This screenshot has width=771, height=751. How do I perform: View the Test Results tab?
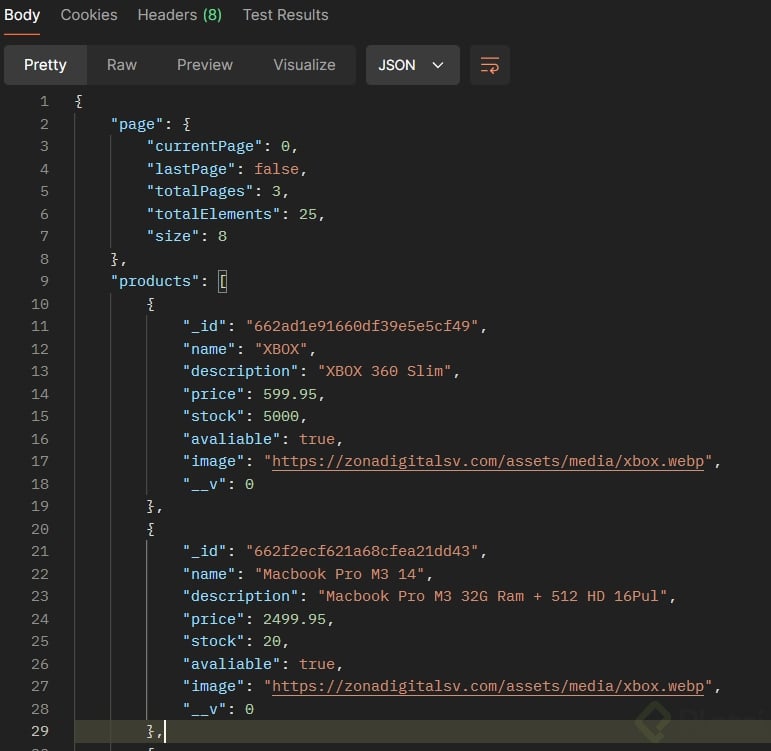coord(285,15)
